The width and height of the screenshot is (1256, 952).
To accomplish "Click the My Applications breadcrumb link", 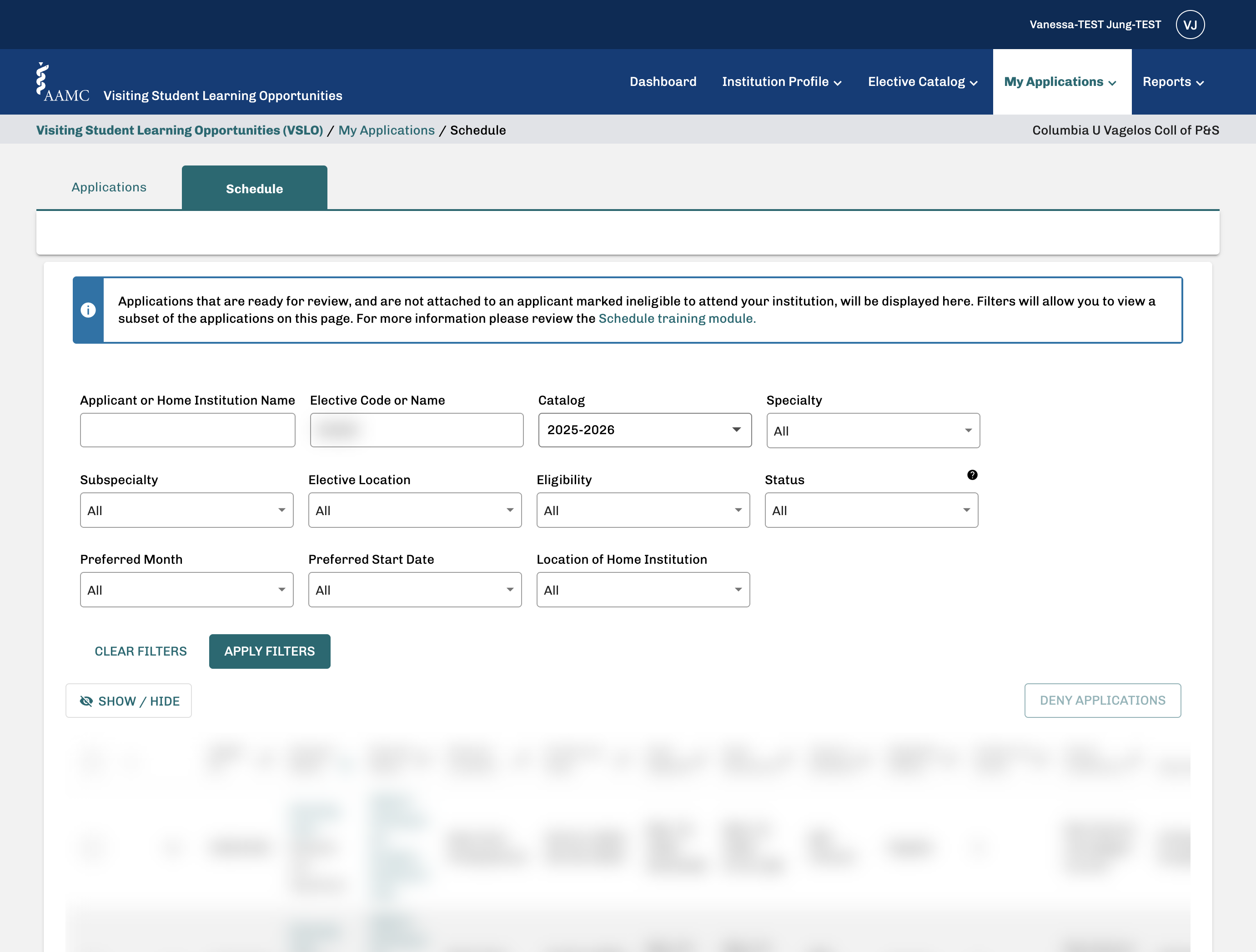I will 386,130.
